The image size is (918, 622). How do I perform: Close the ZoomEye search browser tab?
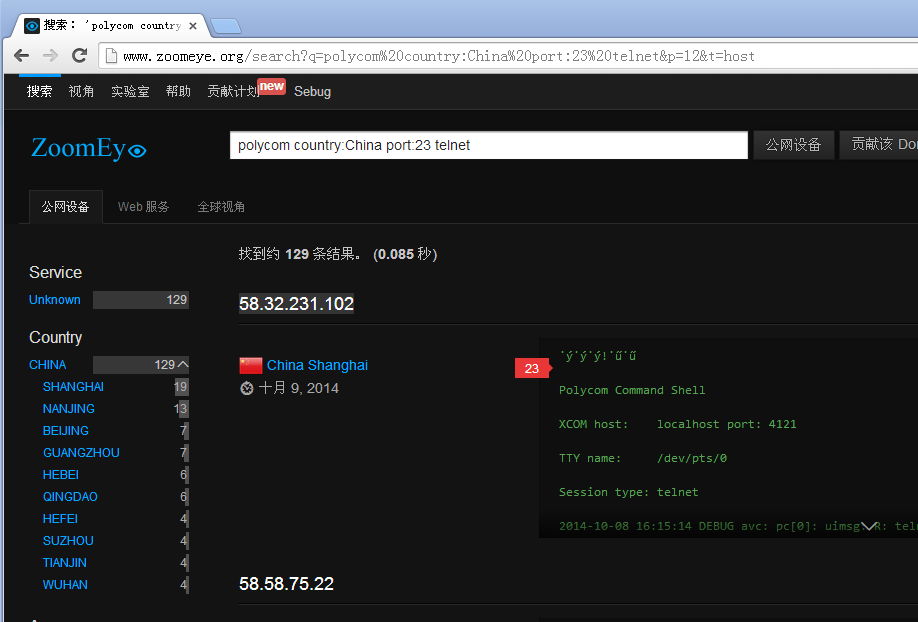193,26
